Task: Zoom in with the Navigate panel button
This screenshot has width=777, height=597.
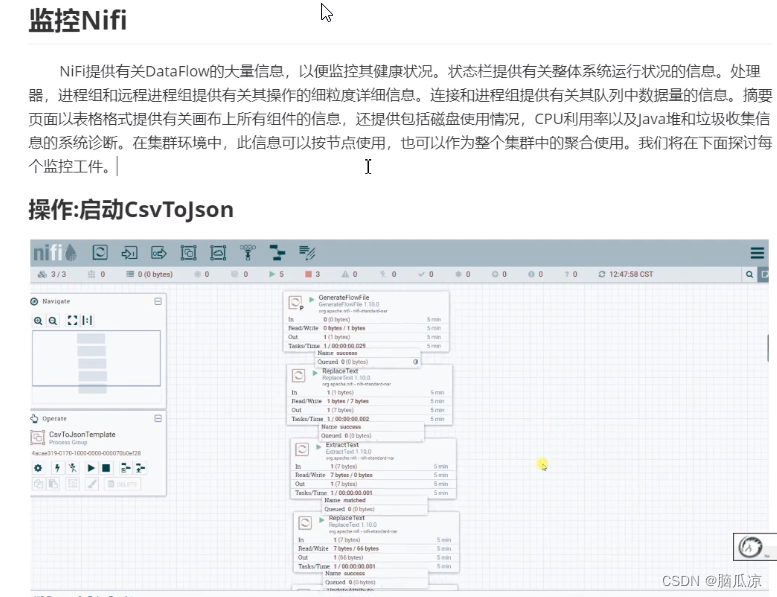Action: pyautogui.click(x=38, y=321)
